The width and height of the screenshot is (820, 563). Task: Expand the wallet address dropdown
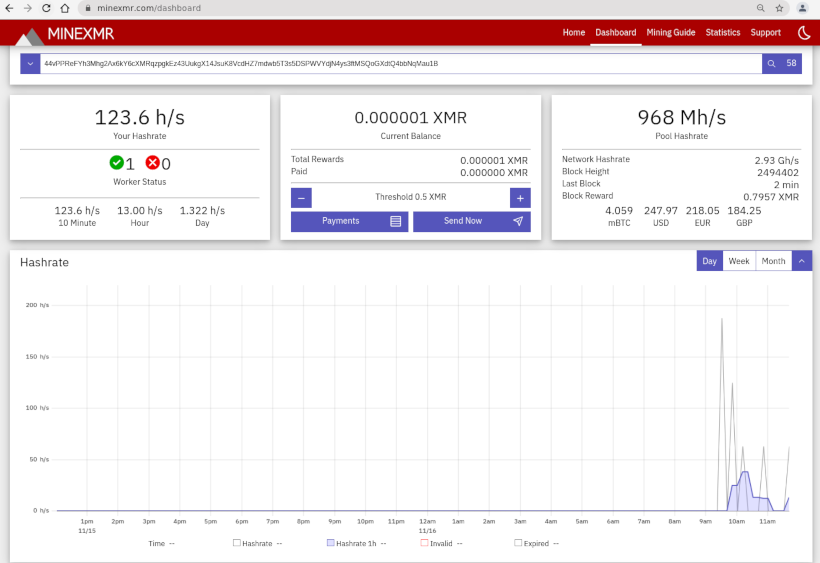coord(28,64)
